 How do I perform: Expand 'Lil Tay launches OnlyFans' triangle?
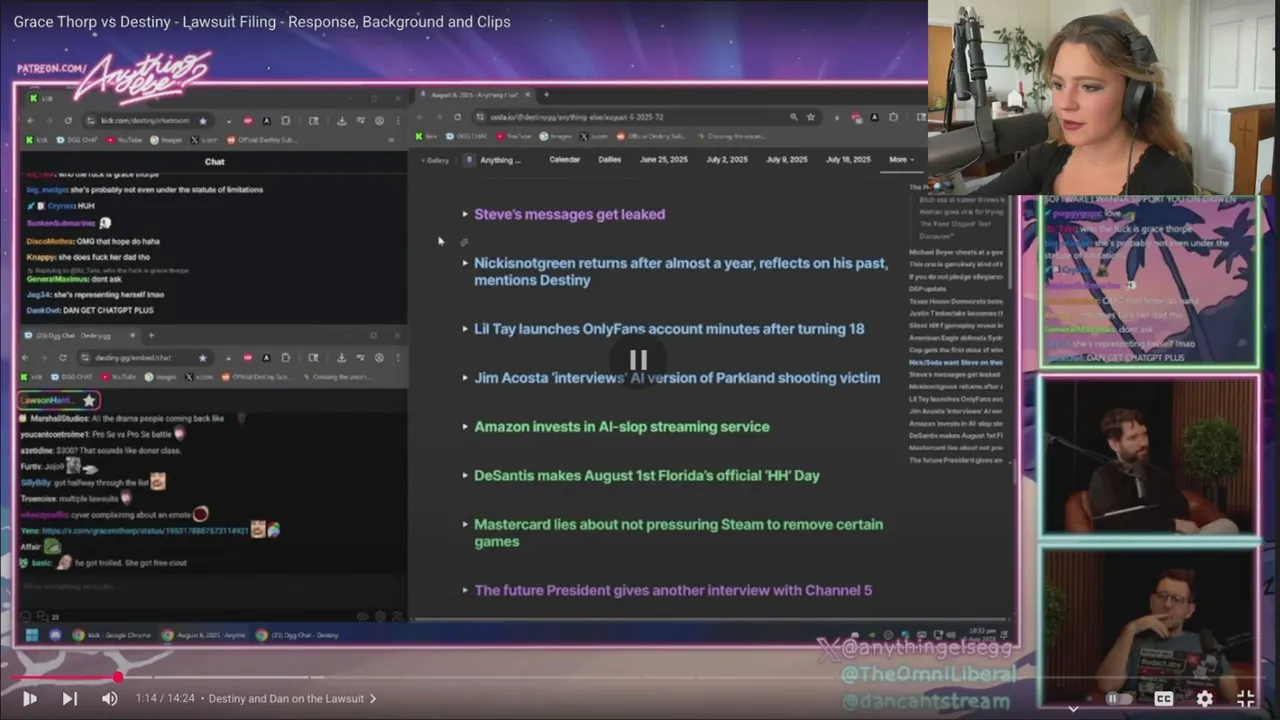coord(465,329)
